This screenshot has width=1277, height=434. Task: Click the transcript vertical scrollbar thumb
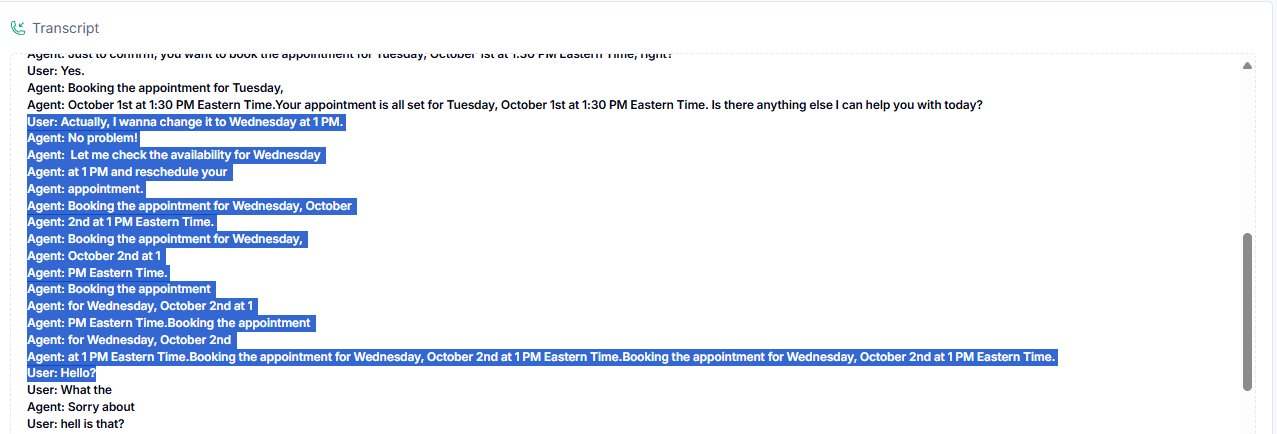pos(1247,311)
